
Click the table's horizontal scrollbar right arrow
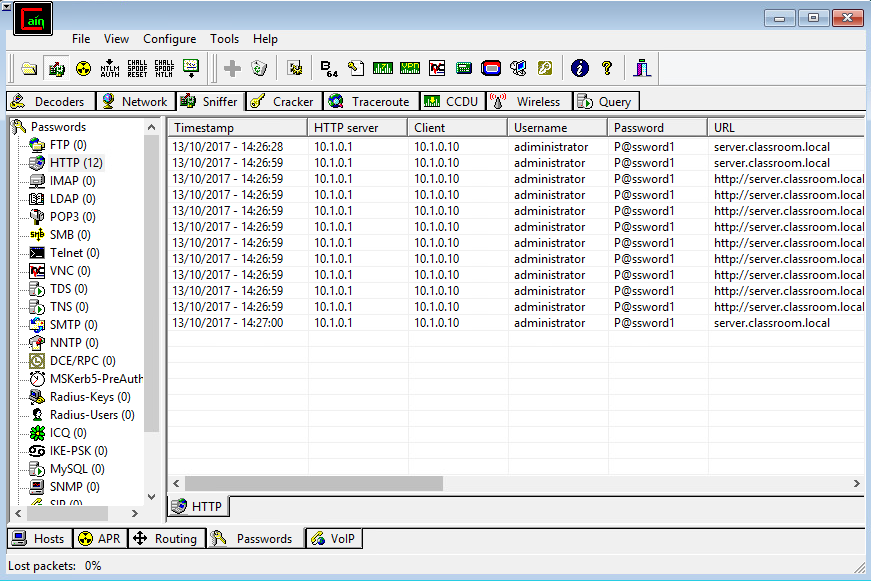856,484
